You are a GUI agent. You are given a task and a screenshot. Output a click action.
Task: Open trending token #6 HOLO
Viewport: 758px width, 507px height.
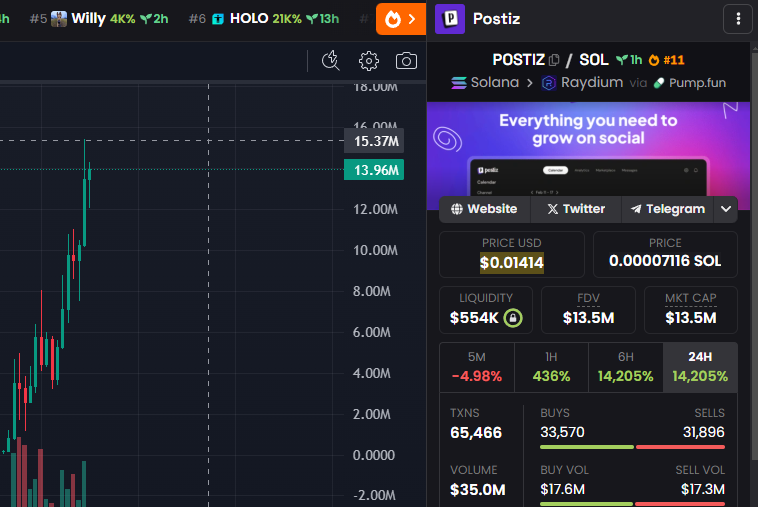tap(264, 19)
